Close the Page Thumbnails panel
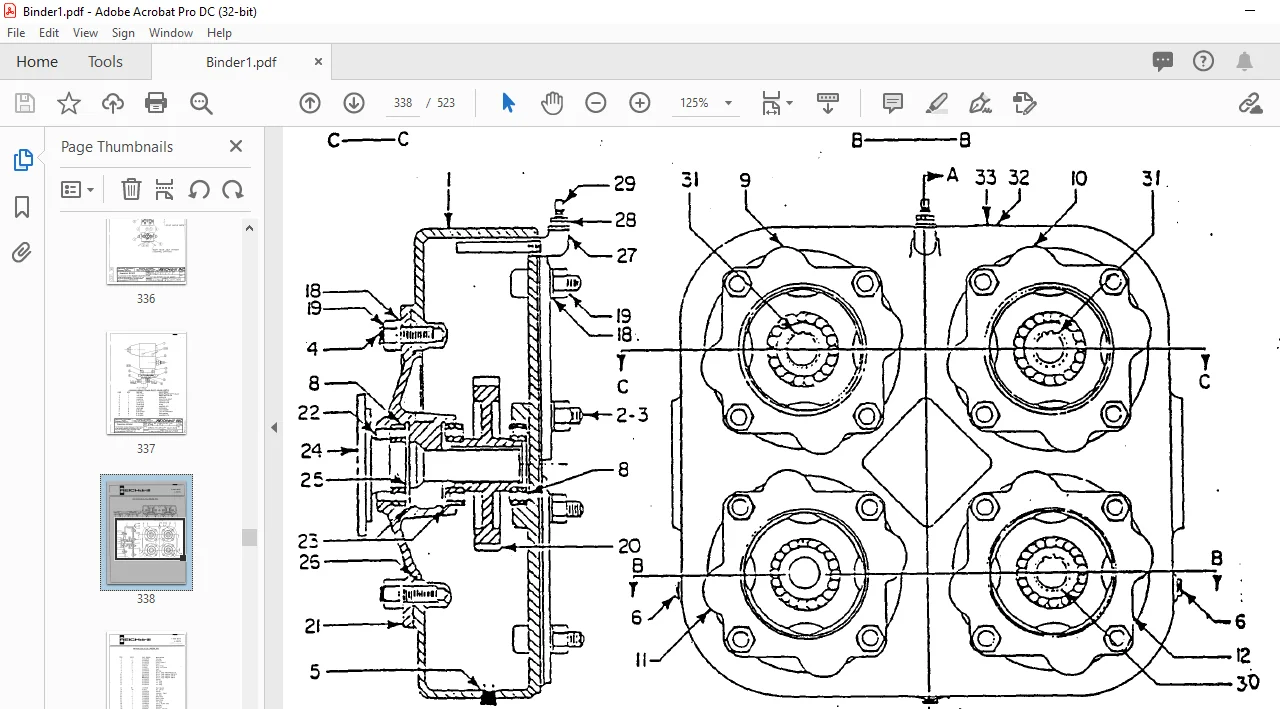The image size is (1280, 709). tap(236, 146)
